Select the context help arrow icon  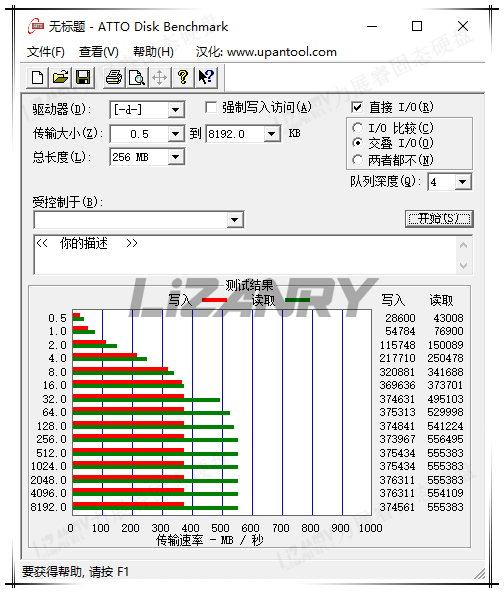(206, 78)
